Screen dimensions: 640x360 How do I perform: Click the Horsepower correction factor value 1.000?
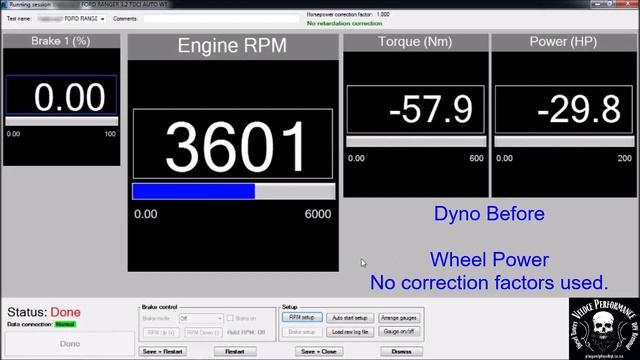[x=383, y=14]
